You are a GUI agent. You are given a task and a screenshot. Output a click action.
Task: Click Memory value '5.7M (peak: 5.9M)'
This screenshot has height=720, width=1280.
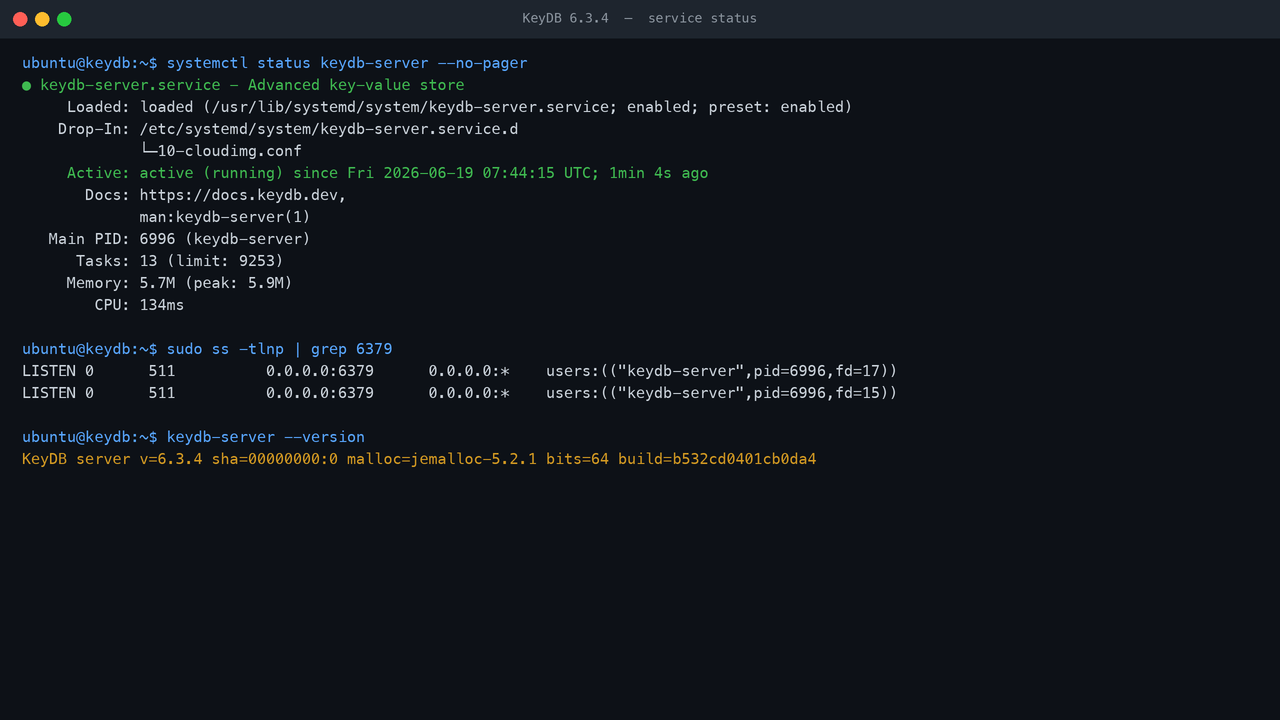pos(216,283)
